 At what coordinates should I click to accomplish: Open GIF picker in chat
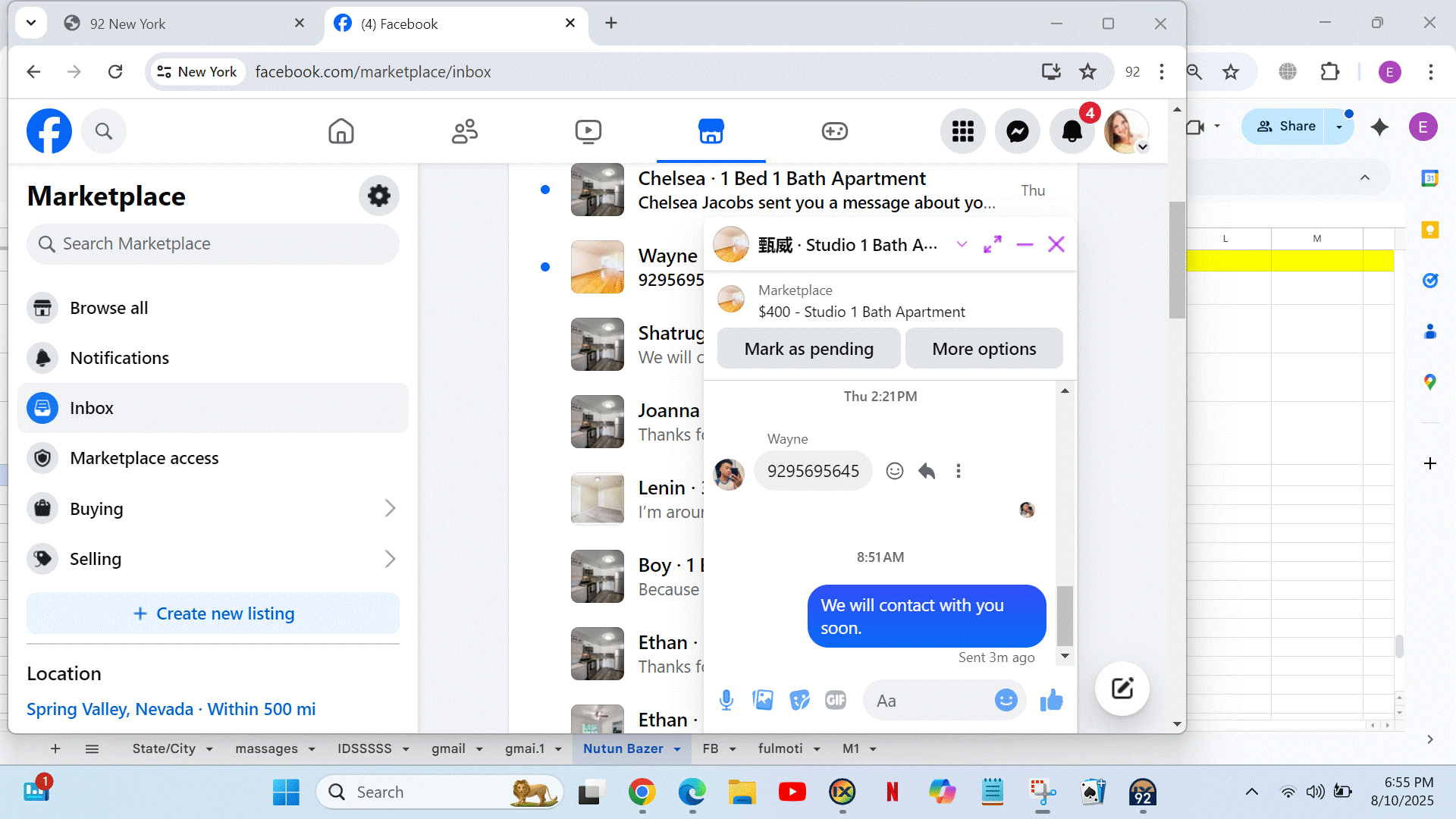[x=835, y=700]
